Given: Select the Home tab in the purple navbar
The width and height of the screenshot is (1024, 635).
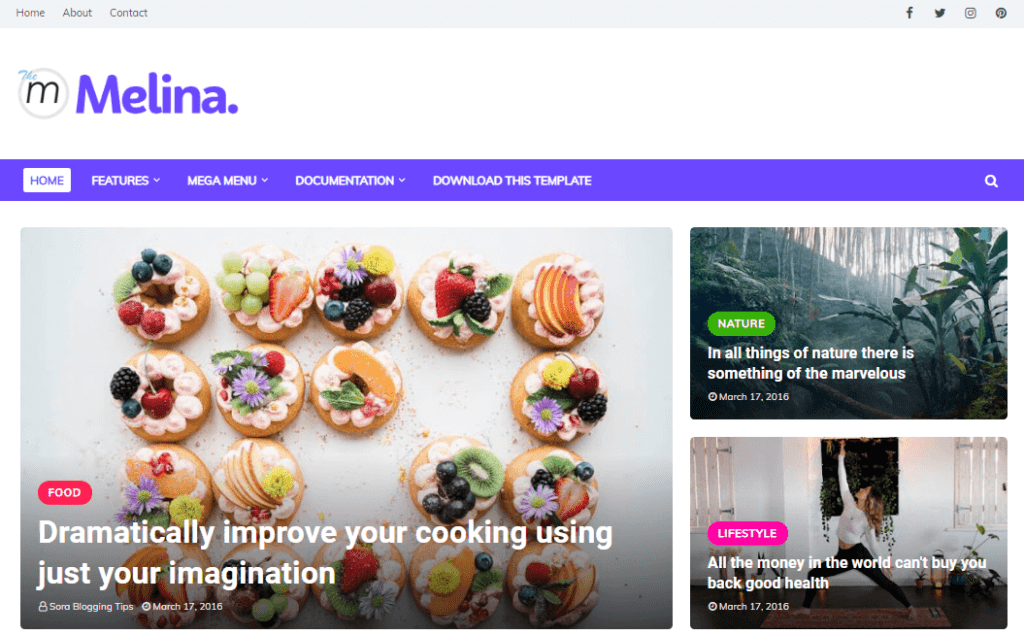Looking at the screenshot, I should coord(47,180).
